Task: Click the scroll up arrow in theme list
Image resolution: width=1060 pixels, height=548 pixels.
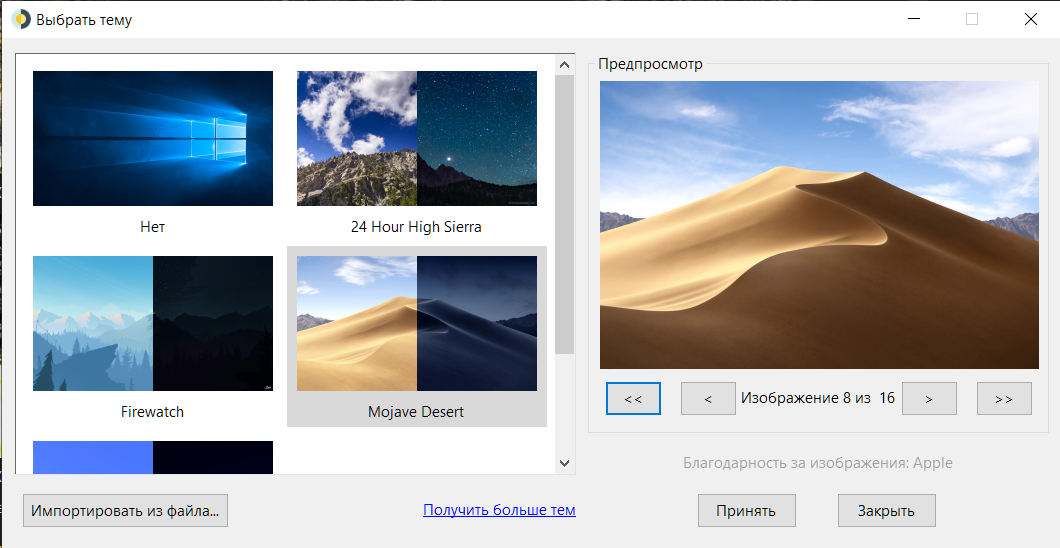Action: click(564, 65)
